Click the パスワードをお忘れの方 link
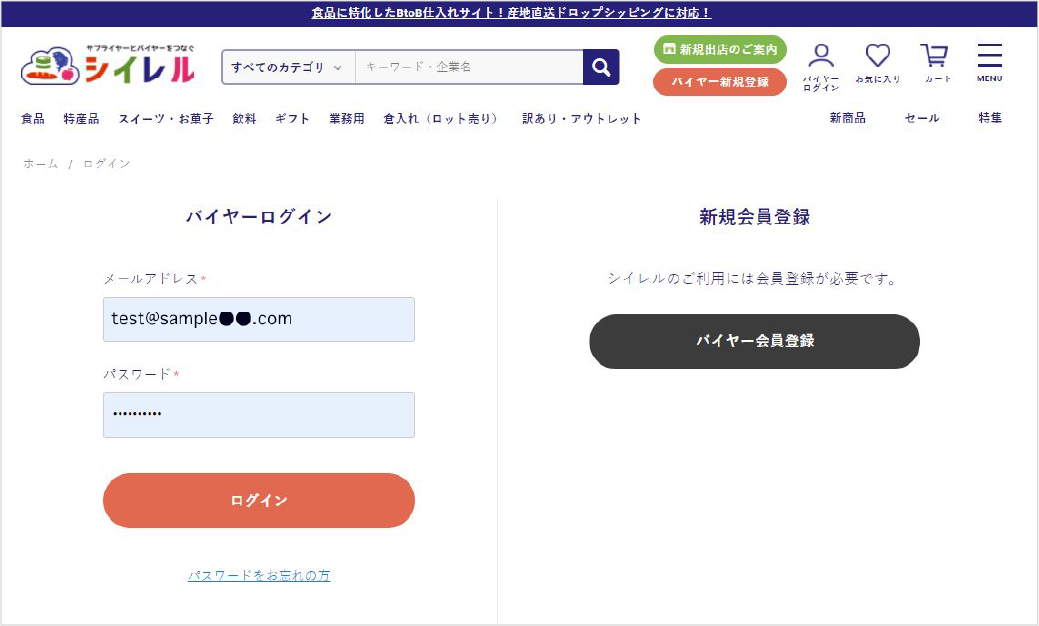 [x=259, y=575]
